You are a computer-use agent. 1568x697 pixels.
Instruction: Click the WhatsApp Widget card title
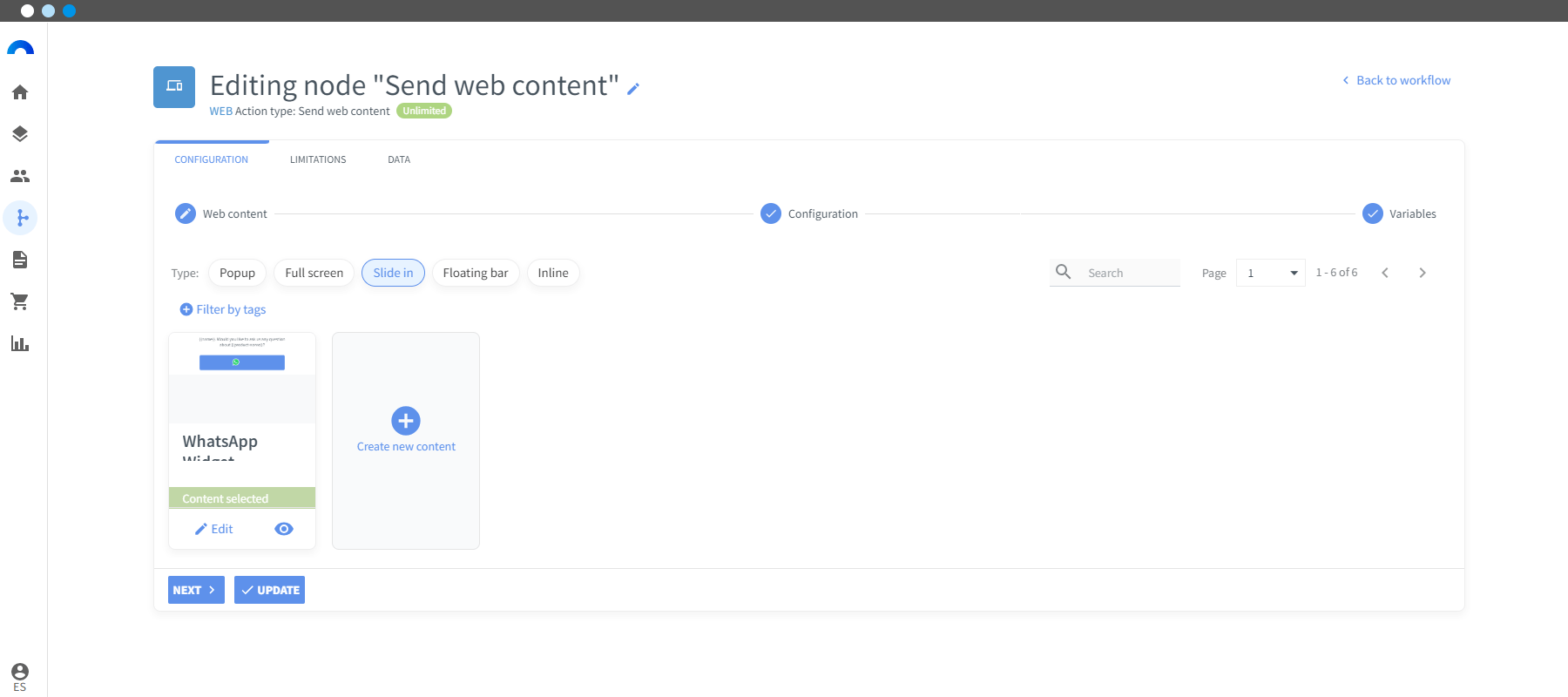point(220,446)
